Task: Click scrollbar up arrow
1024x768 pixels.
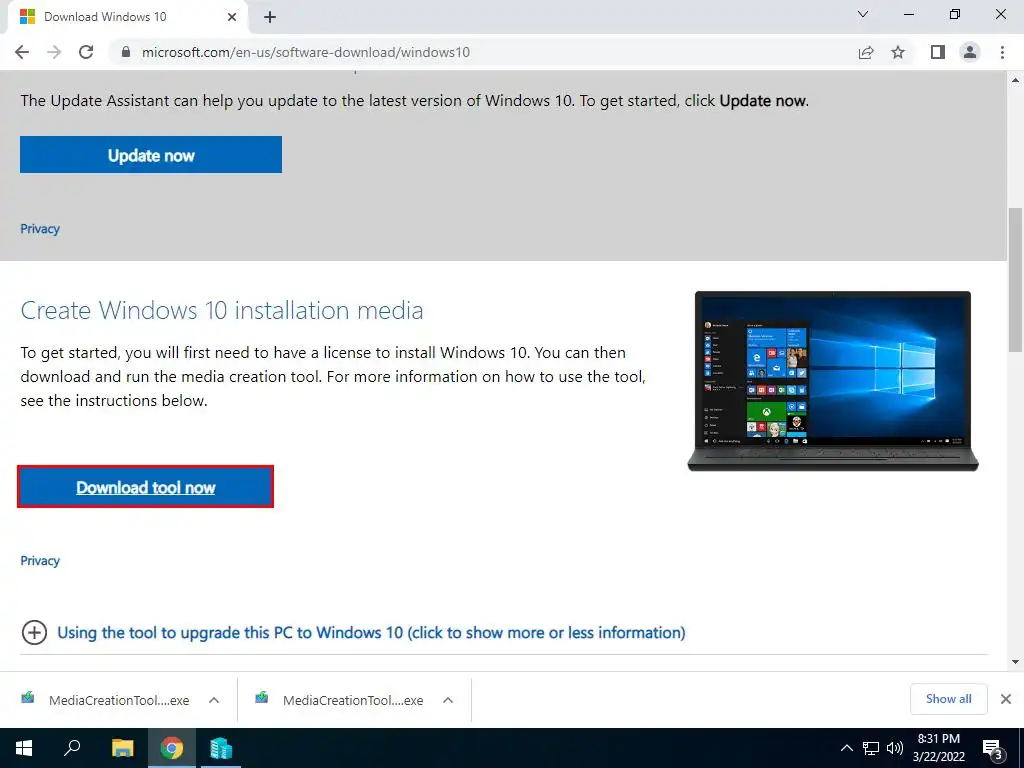Action: pos(1016,80)
